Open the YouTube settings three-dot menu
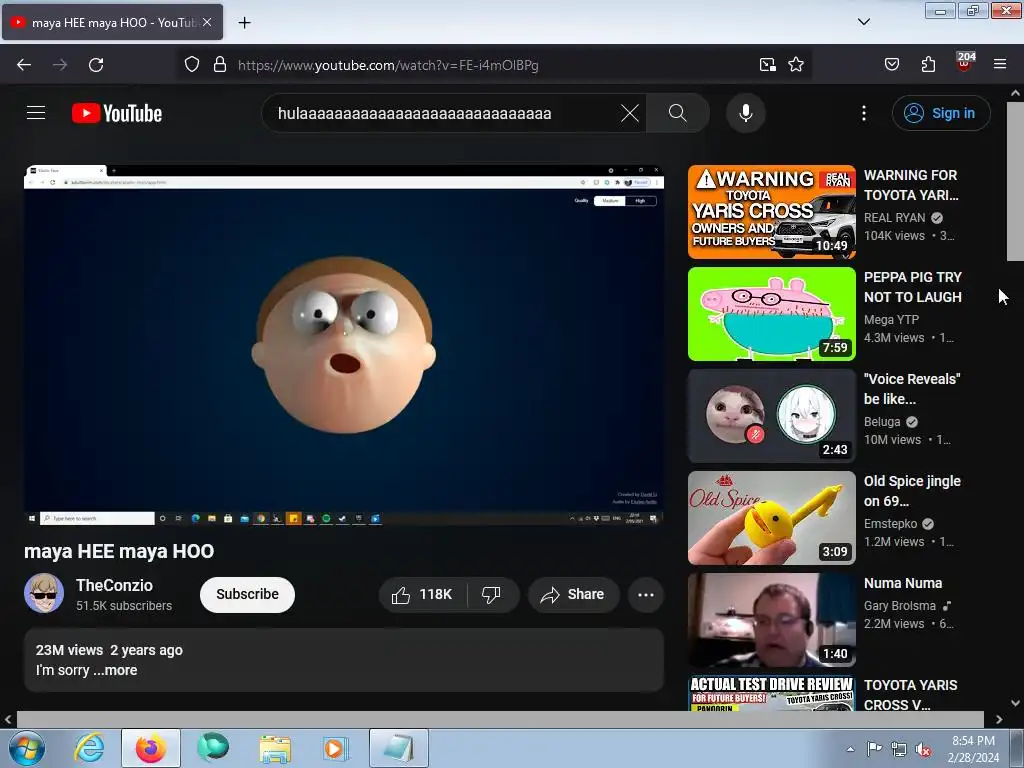 click(x=864, y=113)
